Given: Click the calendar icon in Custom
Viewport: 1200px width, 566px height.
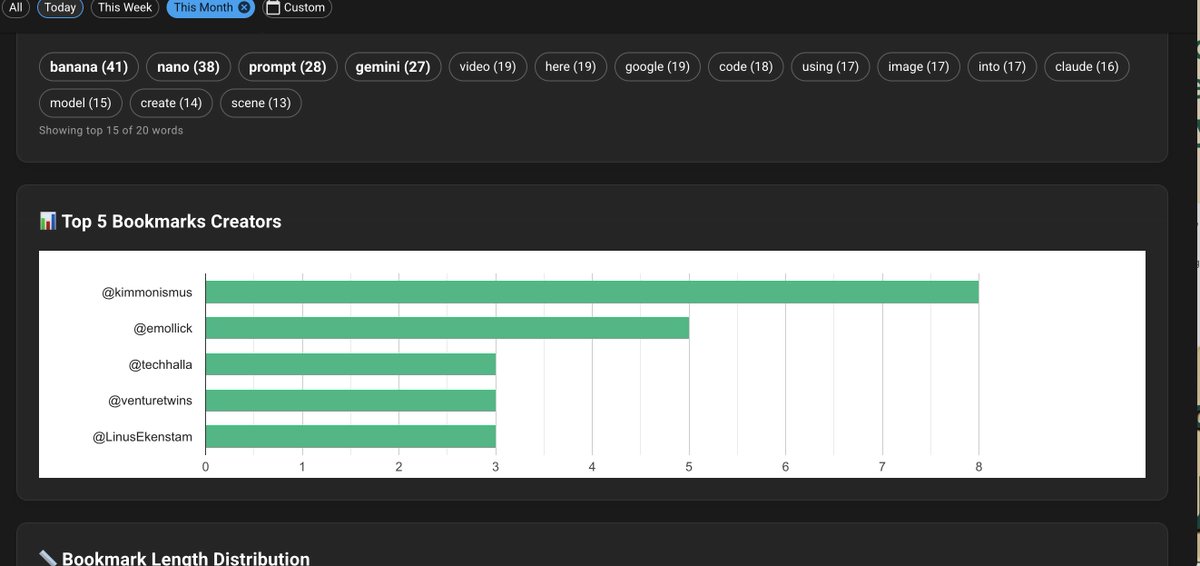Looking at the screenshot, I should click(x=272, y=7).
